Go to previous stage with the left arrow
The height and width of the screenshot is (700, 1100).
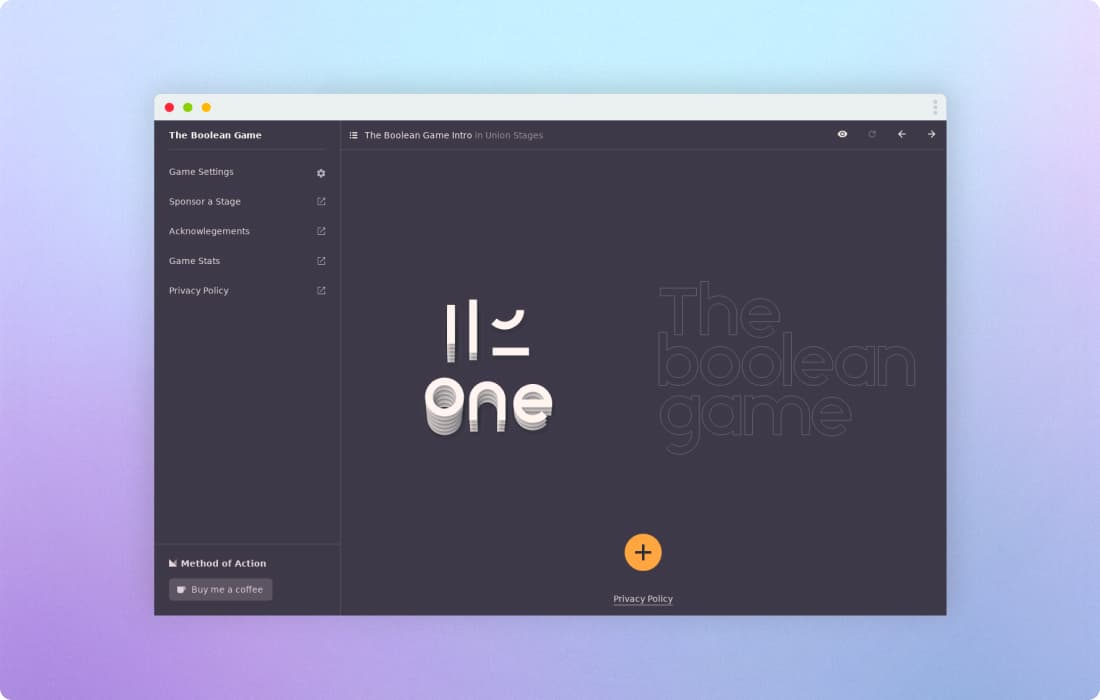click(901, 134)
